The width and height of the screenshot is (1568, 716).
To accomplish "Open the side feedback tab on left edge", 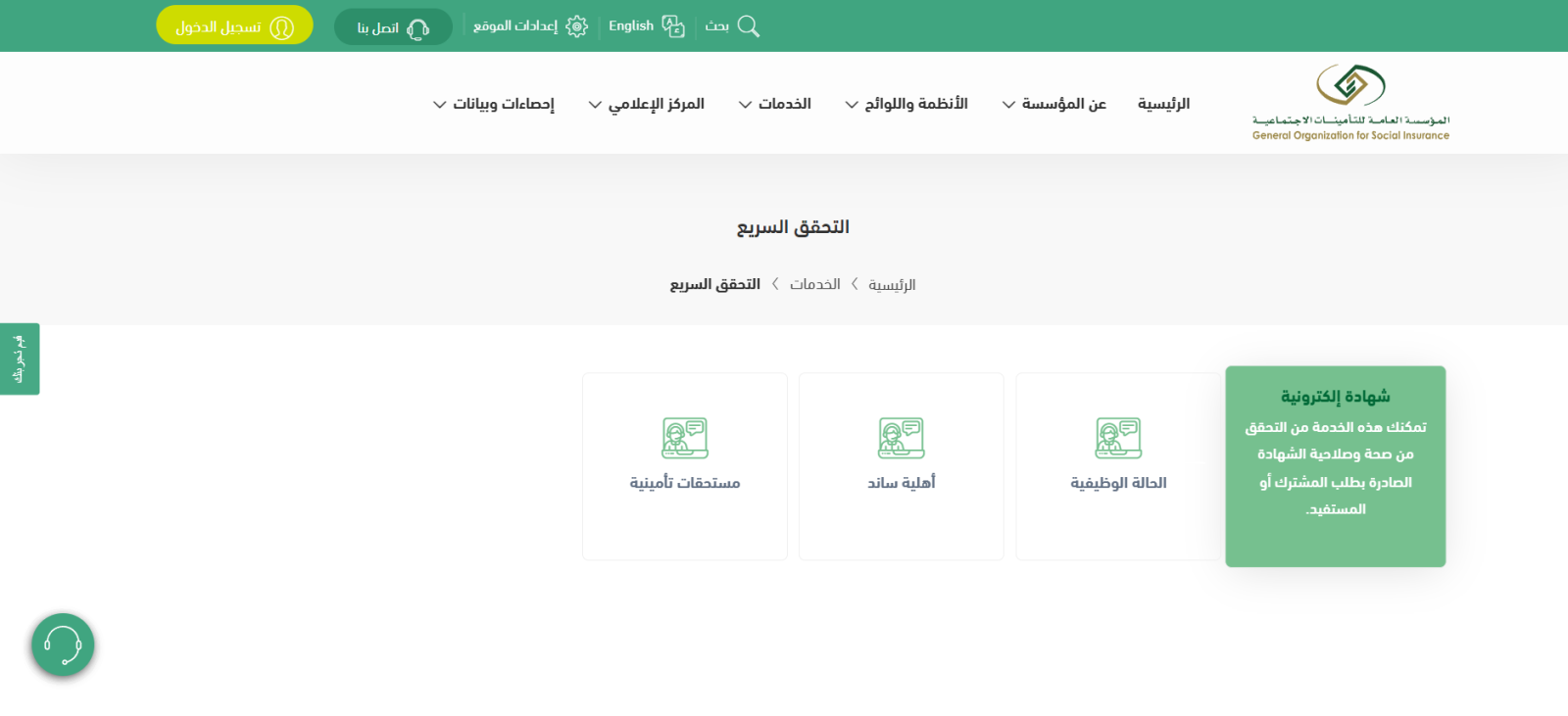I will tap(20, 358).
